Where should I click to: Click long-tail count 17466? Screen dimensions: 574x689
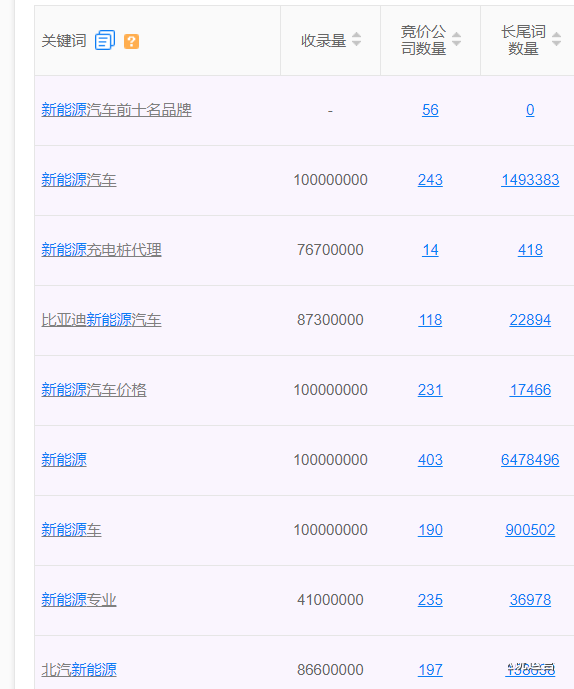530,390
